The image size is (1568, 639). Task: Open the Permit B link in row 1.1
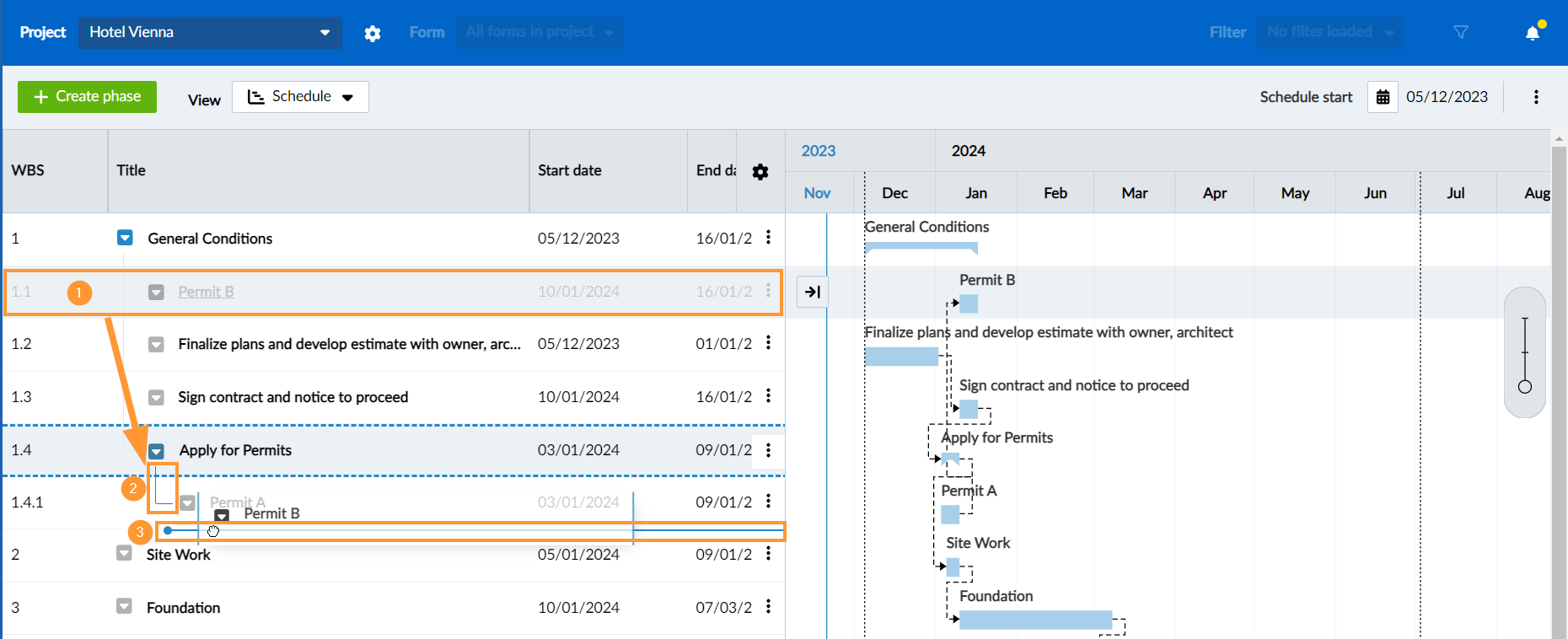pos(206,292)
